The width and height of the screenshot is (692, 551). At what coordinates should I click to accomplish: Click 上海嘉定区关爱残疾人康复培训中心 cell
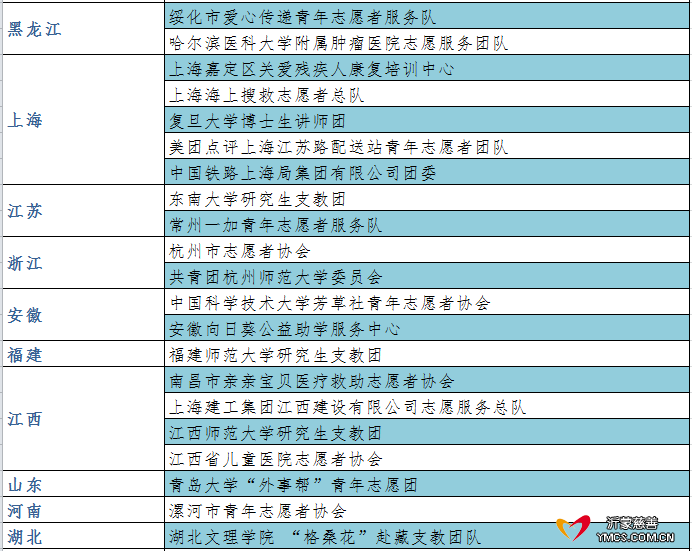click(427, 68)
